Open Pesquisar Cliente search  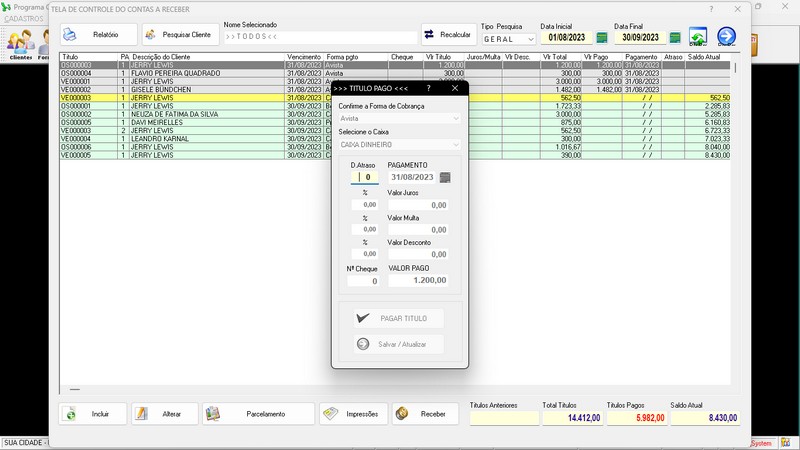180,35
